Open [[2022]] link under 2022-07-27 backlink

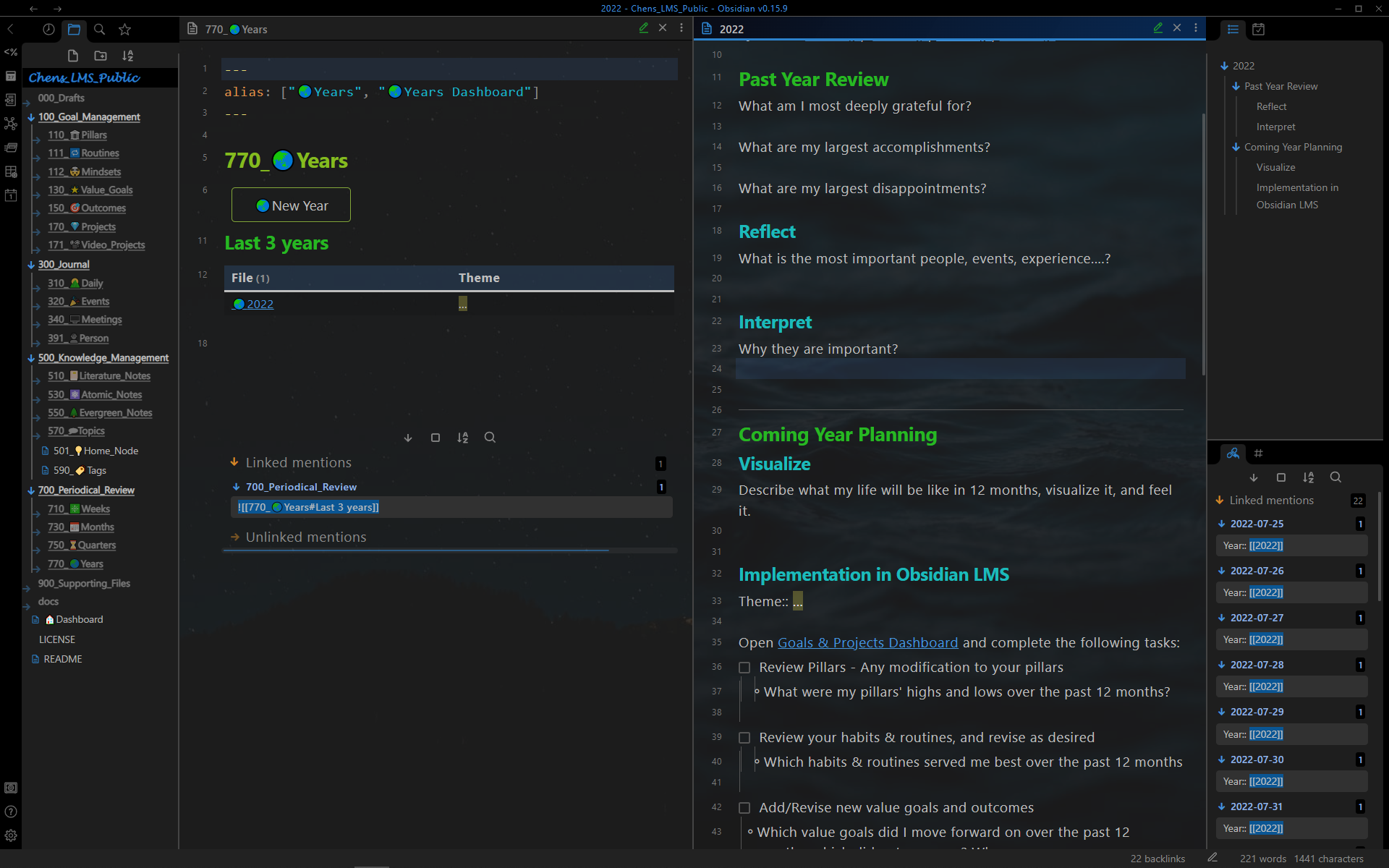point(1265,639)
